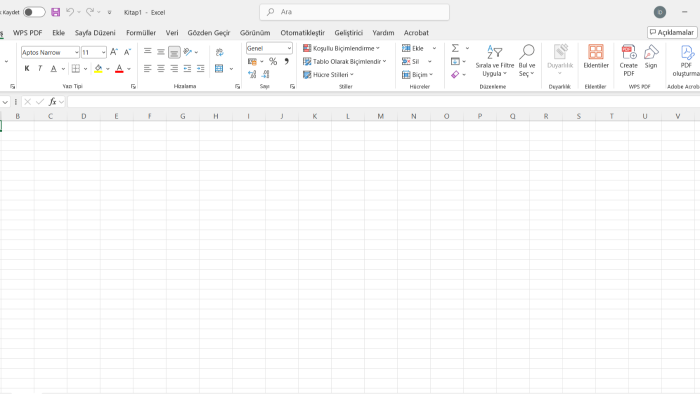Screen dimensions: 700x394
Task: Redo the last undone action
Action: pyautogui.click(x=90, y=12)
